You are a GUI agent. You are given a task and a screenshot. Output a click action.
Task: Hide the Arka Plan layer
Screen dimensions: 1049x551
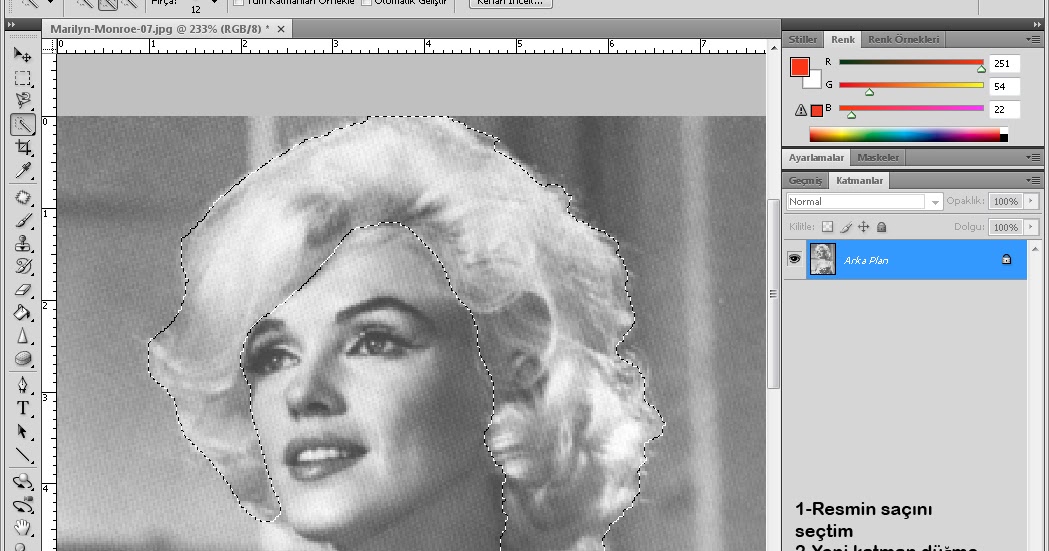coord(794,259)
